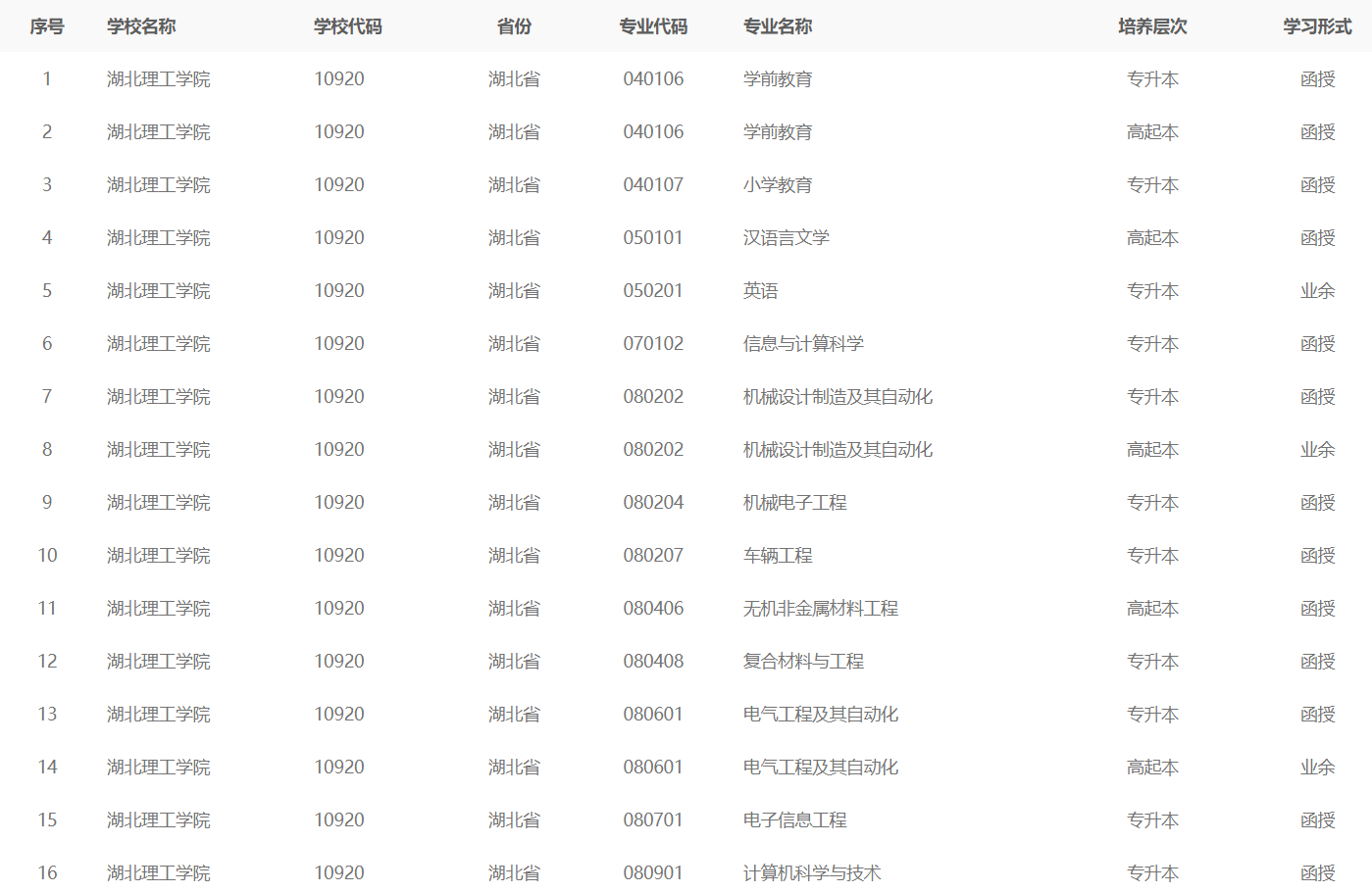Select the 英语 major cell
Screen dimensions: 1372x893
tap(761, 291)
